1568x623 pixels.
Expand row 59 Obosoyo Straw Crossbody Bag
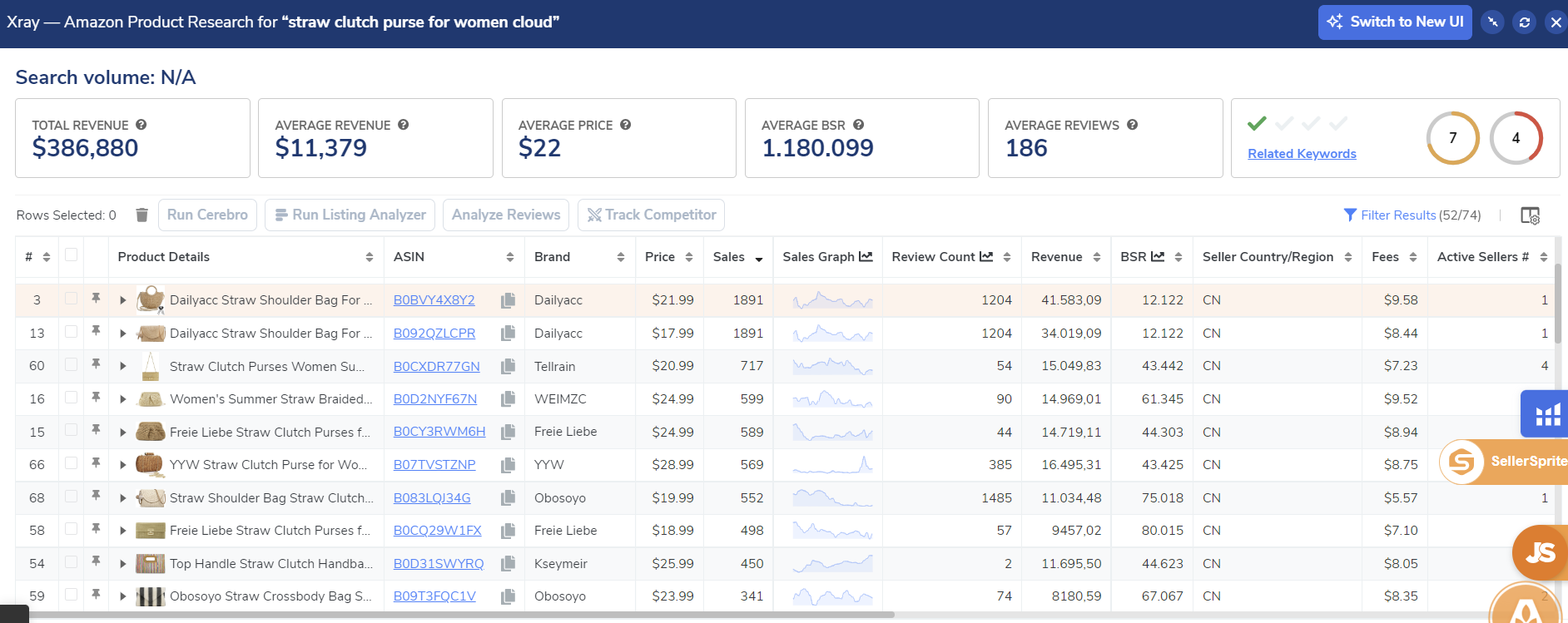tap(122, 596)
